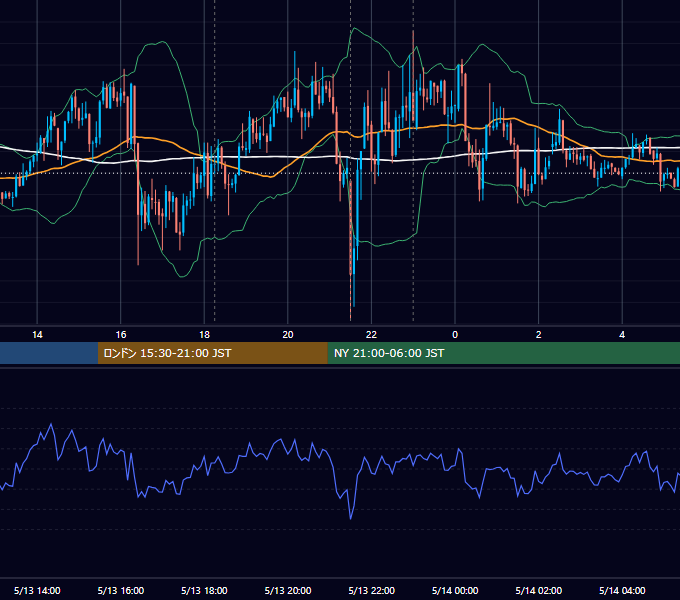Click the 5/14 04:00 indicator time label
The width and height of the screenshot is (680, 600).
click(622, 590)
